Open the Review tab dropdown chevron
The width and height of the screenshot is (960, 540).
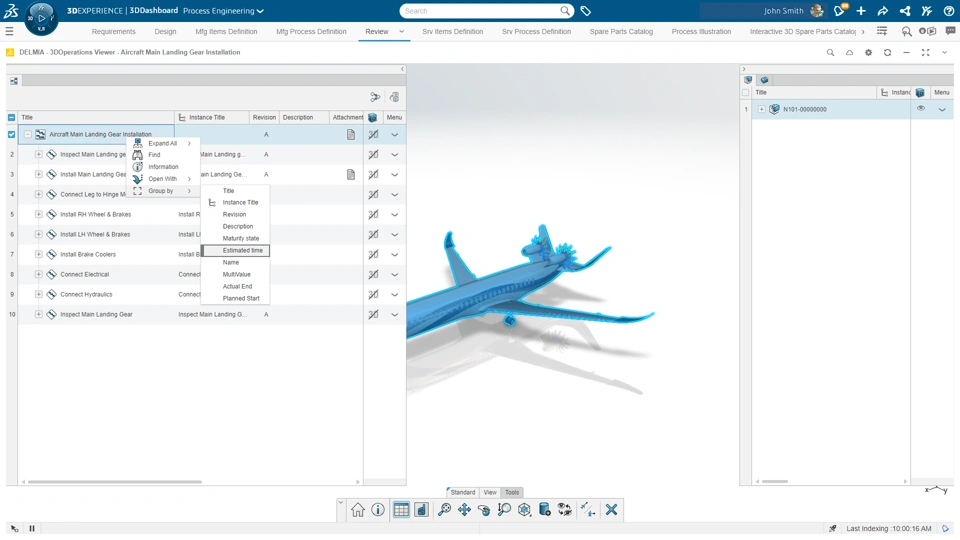click(x=402, y=31)
